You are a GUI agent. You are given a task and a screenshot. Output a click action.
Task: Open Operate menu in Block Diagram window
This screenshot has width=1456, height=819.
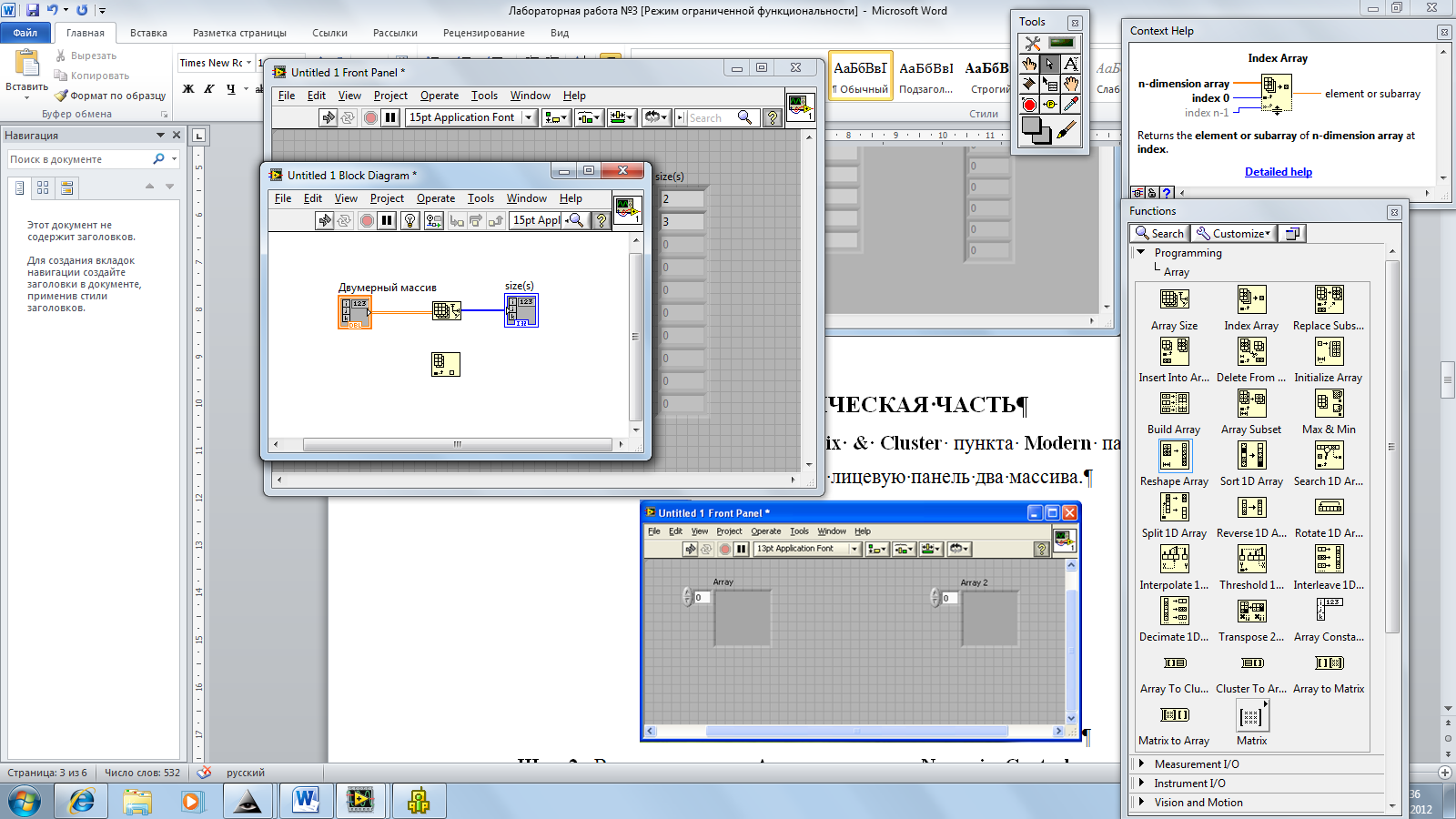(x=436, y=198)
